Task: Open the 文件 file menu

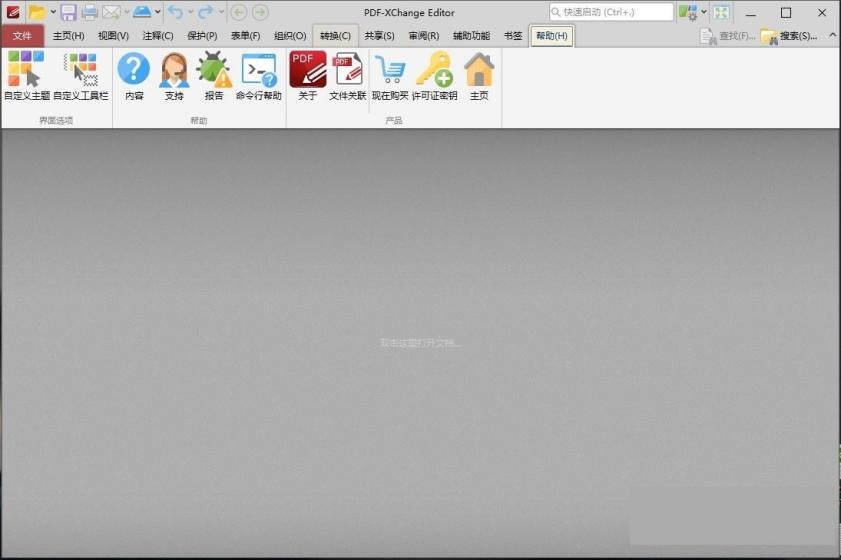Action: (23, 36)
